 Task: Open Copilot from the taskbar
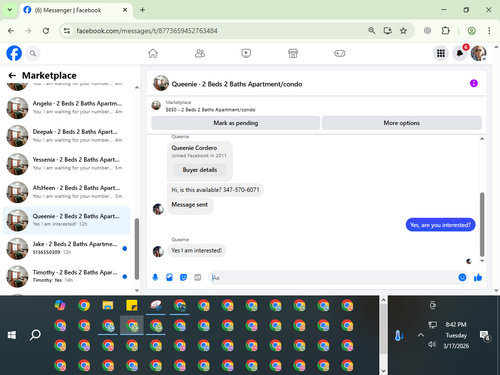pyautogui.click(x=60, y=305)
